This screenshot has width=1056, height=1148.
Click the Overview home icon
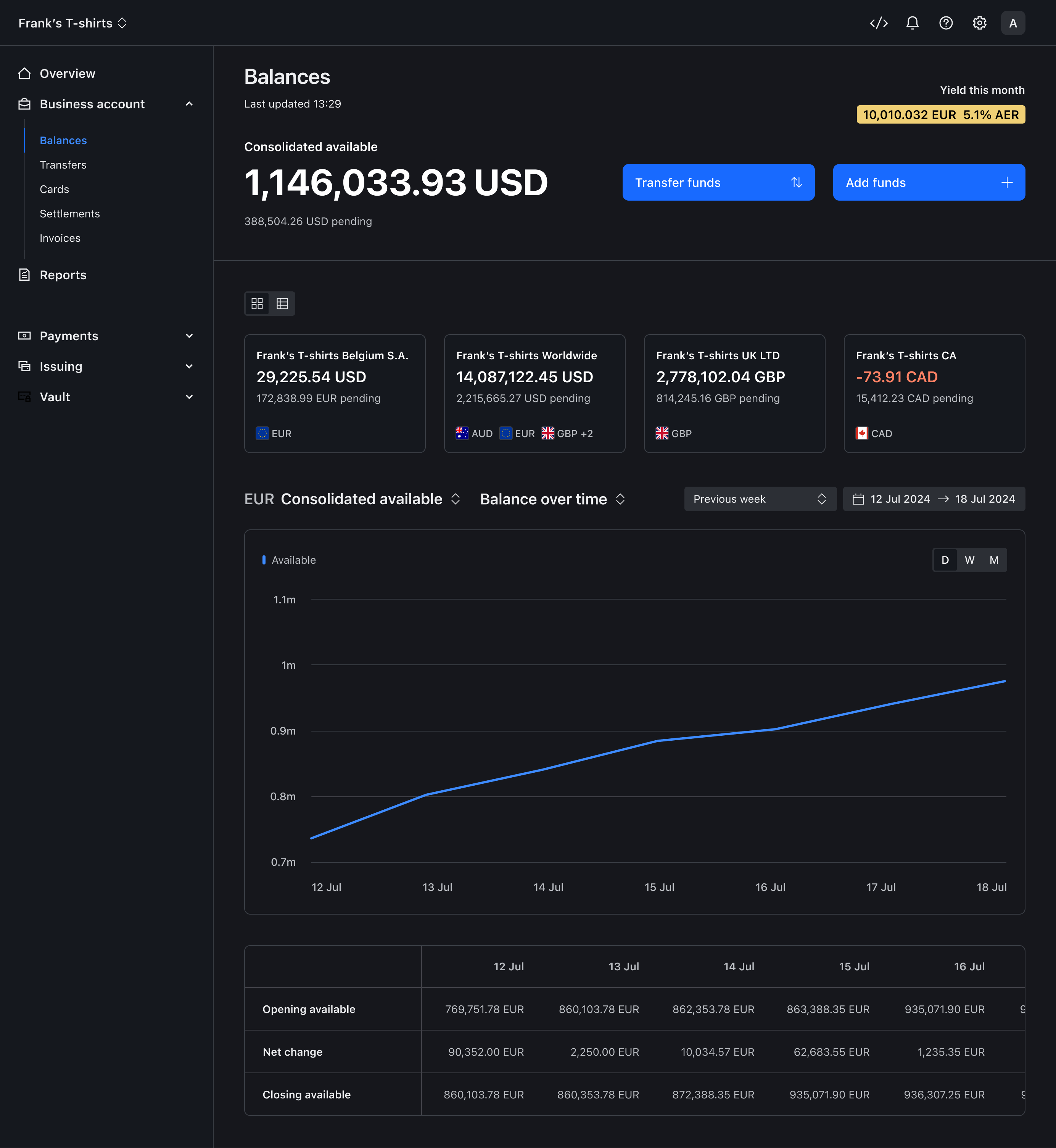coord(24,73)
